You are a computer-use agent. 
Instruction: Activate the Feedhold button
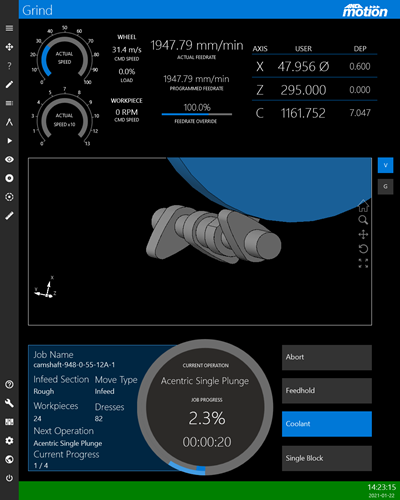327,391
